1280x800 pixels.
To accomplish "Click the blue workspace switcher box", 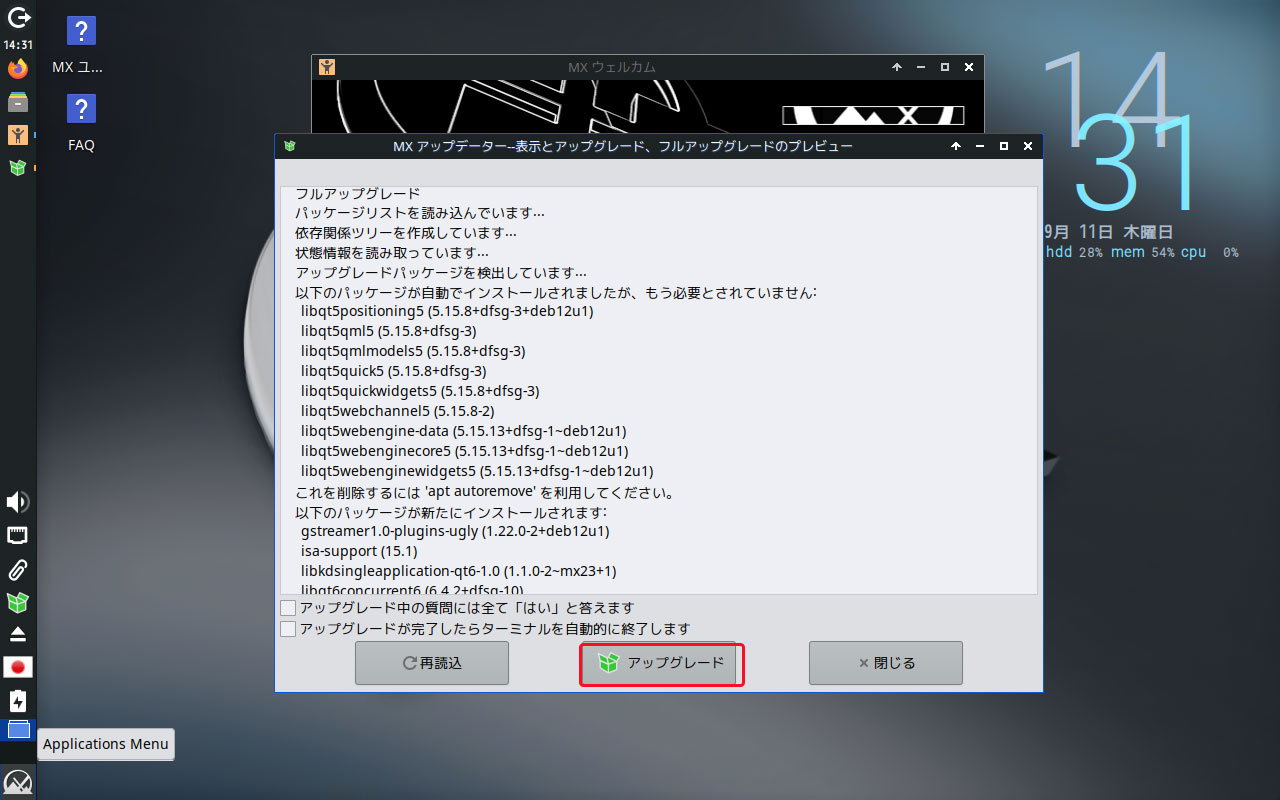I will pos(18,730).
